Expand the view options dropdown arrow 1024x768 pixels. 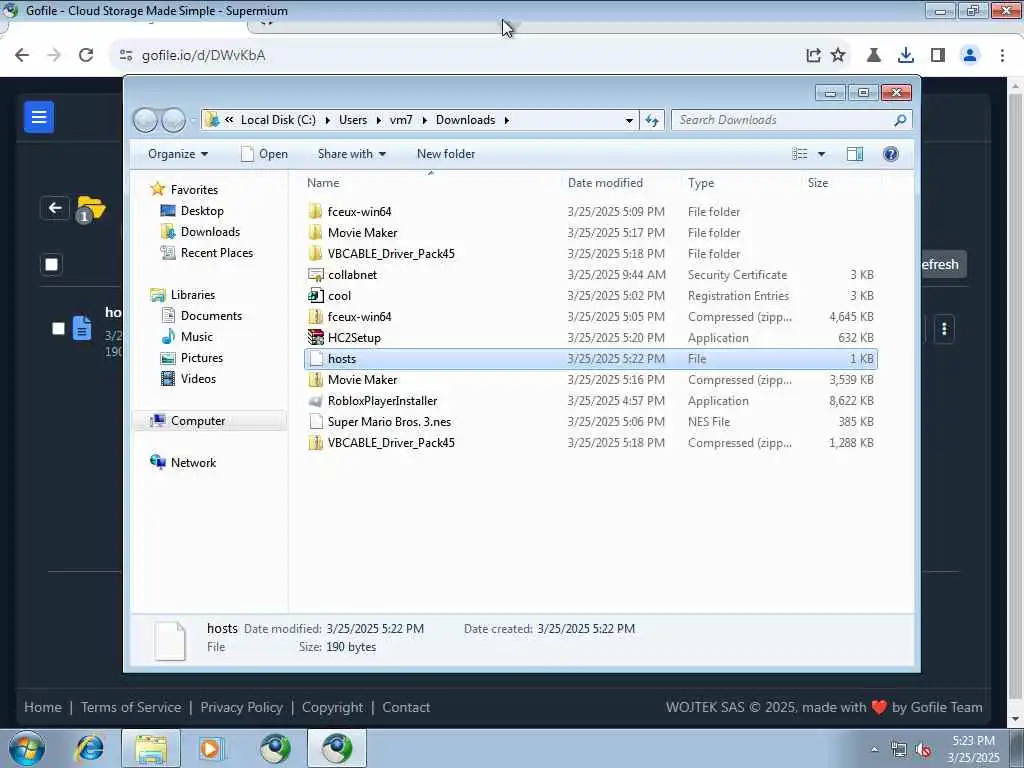(822, 154)
